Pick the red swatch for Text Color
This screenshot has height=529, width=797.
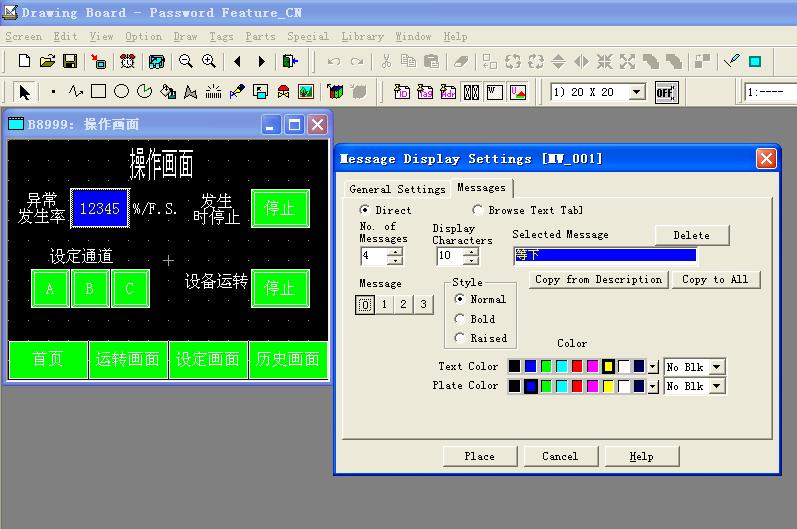[x=577, y=367]
